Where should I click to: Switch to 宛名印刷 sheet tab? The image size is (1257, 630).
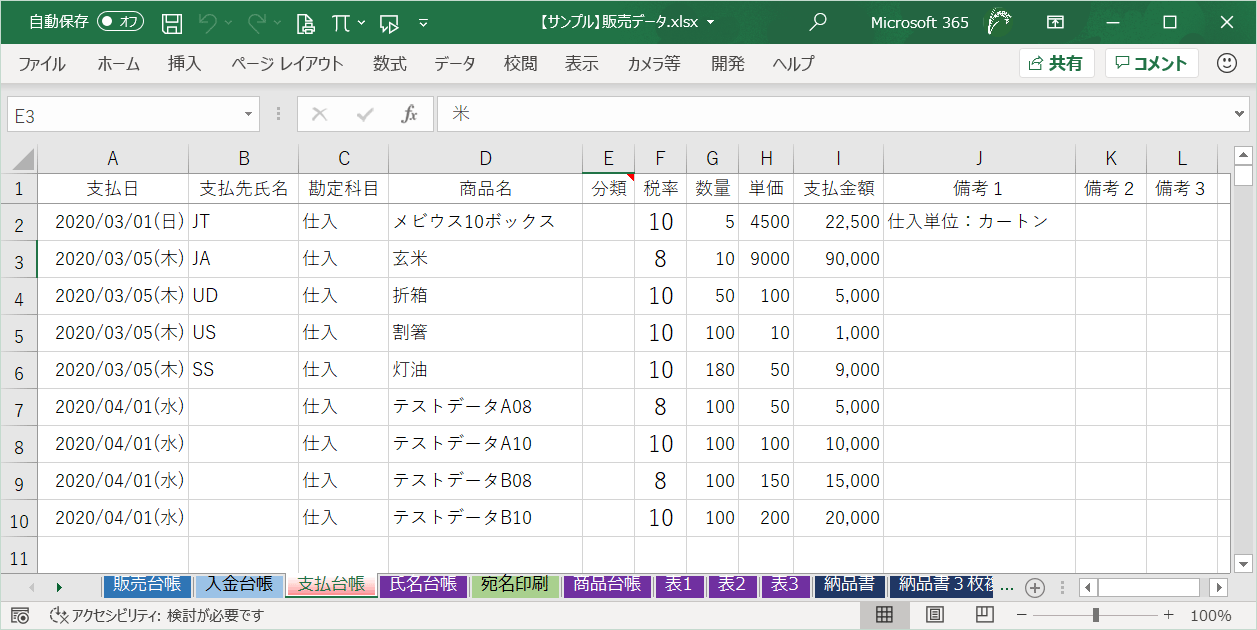pos(516,585)
